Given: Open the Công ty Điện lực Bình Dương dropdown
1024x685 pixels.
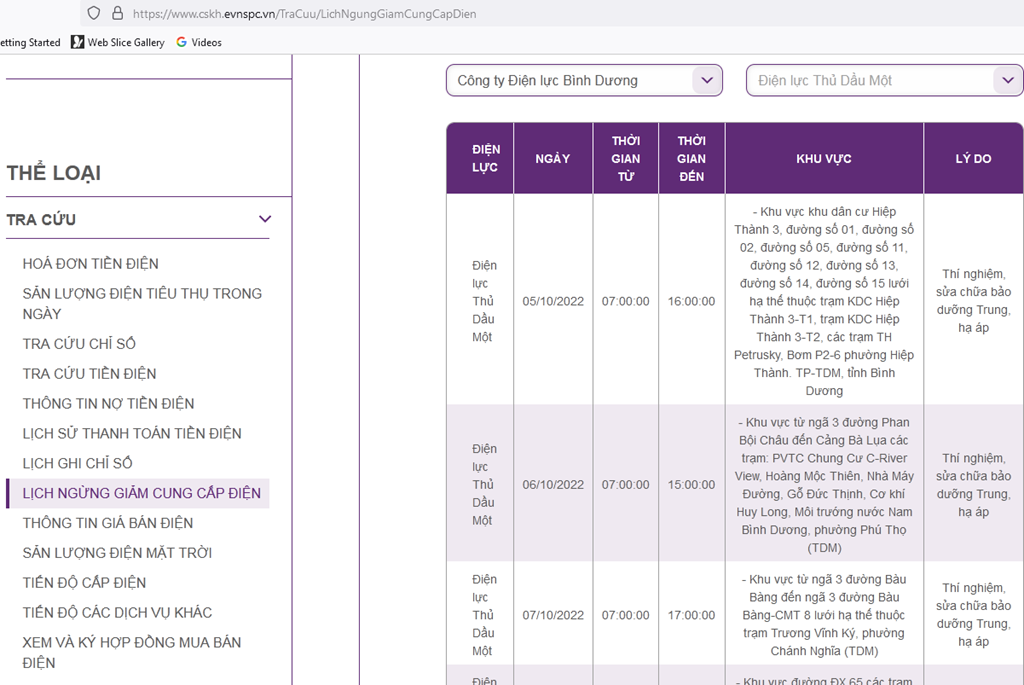Looking at the screenshot, I should pyautogui.click(x=584, y=80).
